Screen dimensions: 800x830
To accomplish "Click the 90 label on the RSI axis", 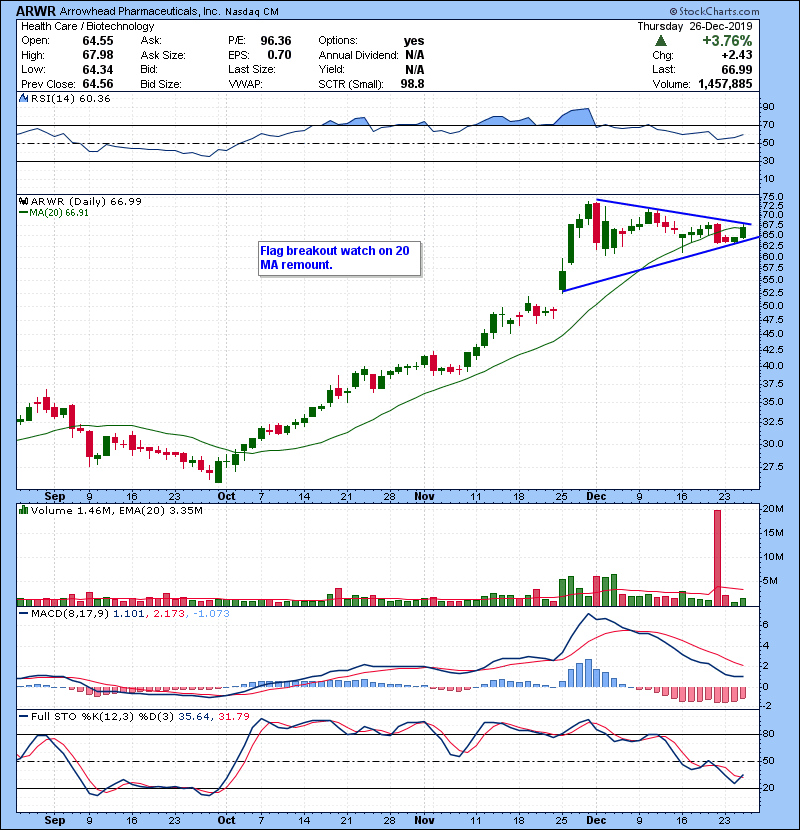I will coord(768,107).
